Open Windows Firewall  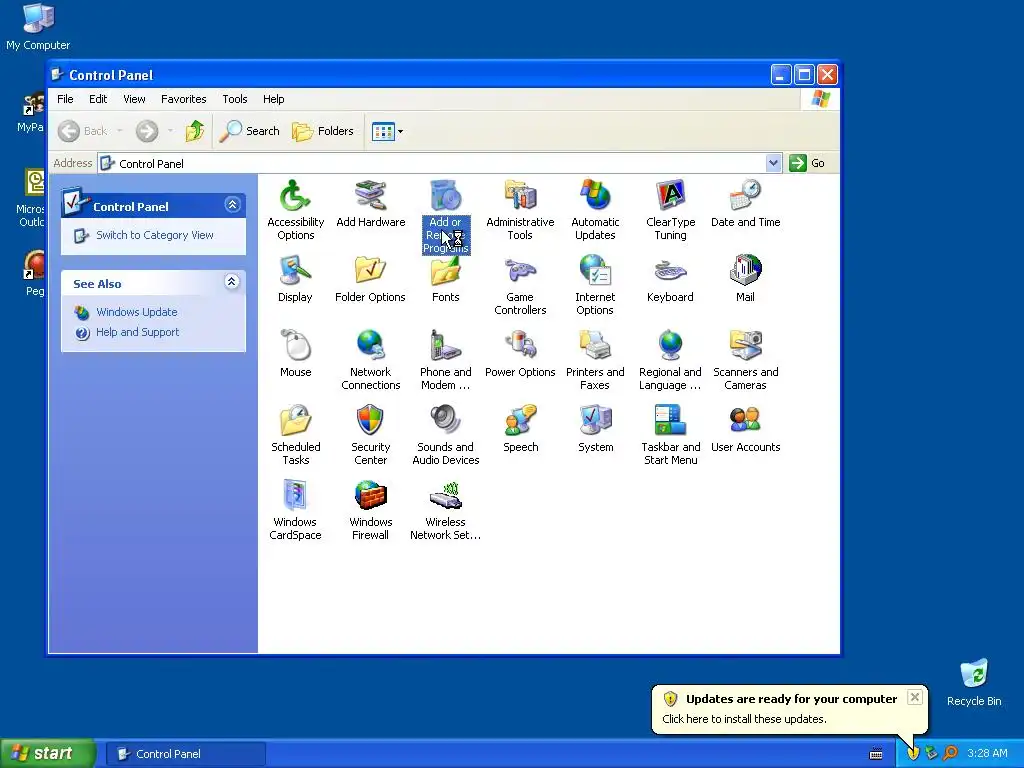[x=370, y=511]
